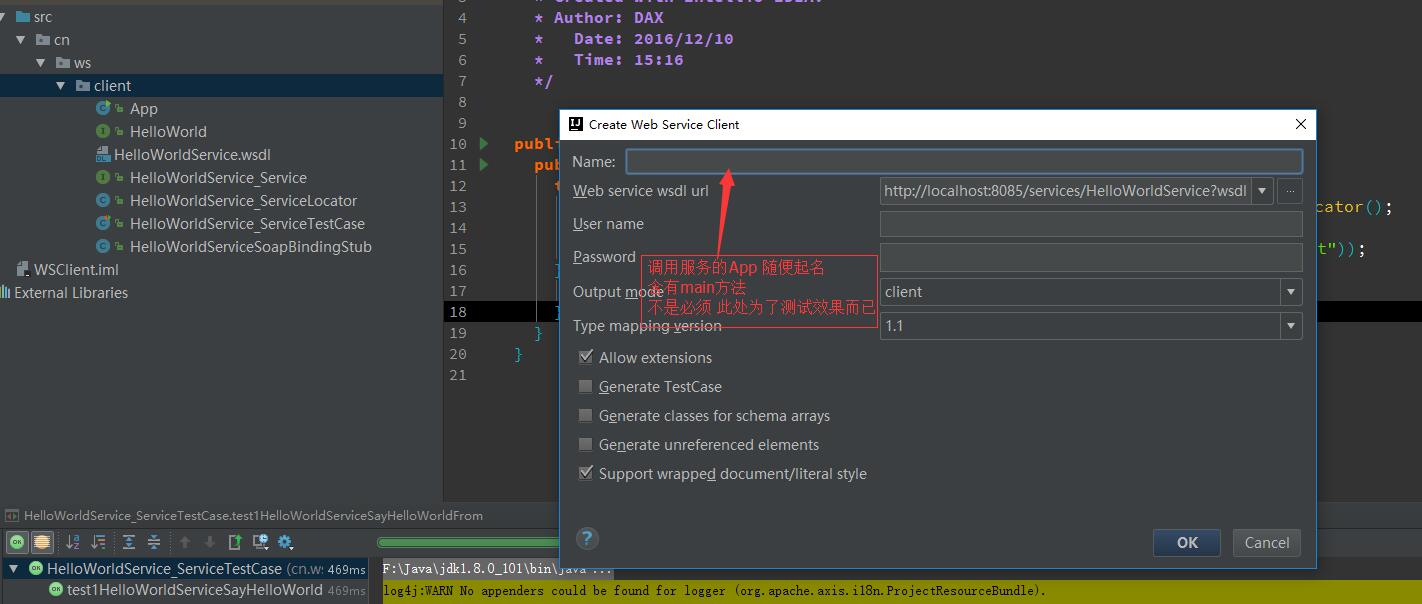Click the green test progress bar
The width and height of the screenshot is (1422, 604).
468,543
